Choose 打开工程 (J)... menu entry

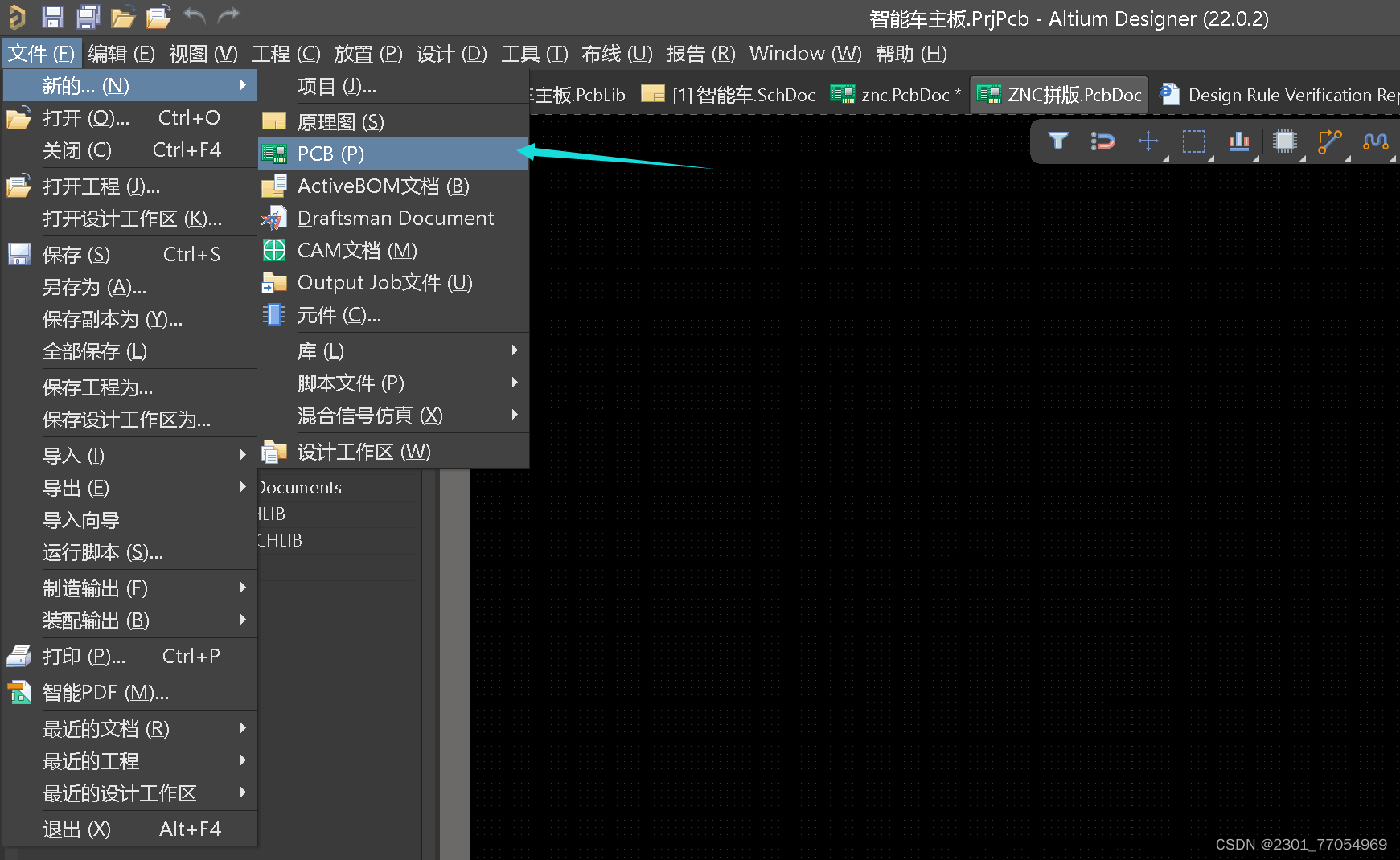pyautogui.click(x=130, y=186)
